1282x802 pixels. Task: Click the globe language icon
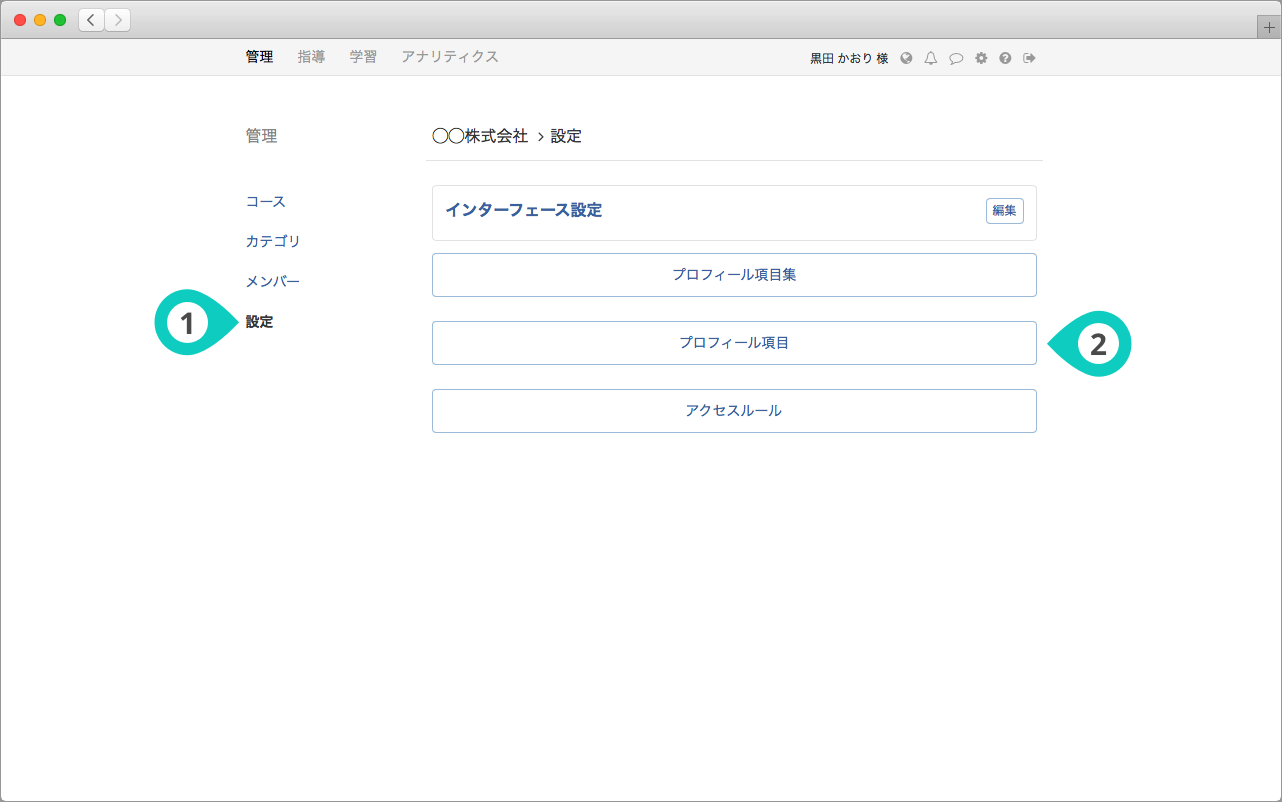906,58
